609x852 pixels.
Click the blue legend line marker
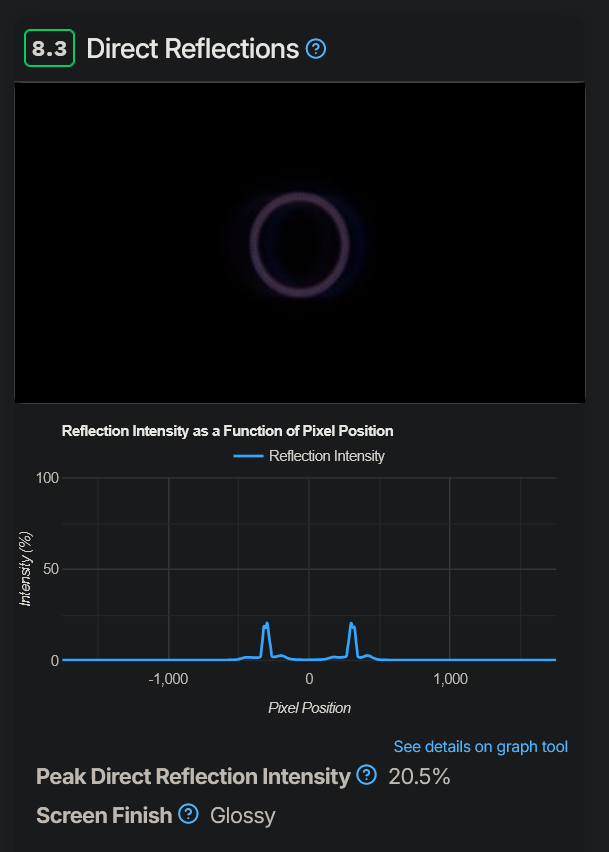pyautogui.click(x=250, y=456)
